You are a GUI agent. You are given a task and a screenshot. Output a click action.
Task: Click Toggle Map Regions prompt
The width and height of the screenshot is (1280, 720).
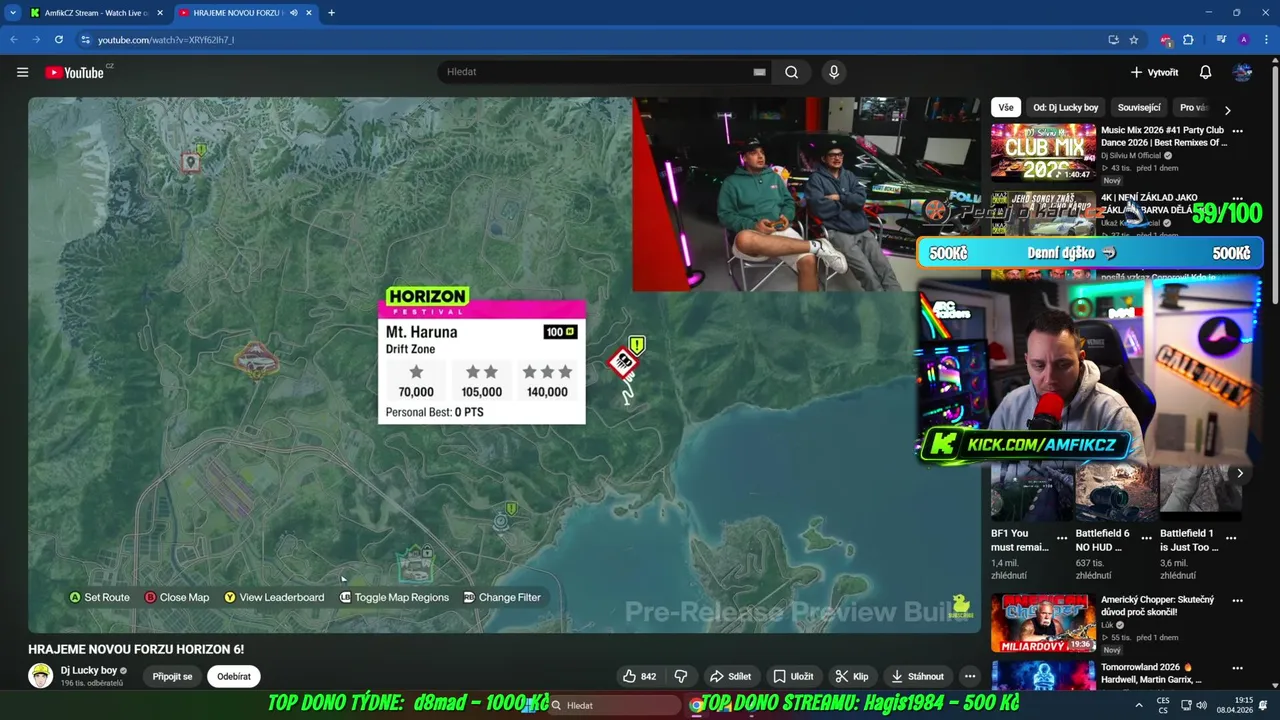394,597
